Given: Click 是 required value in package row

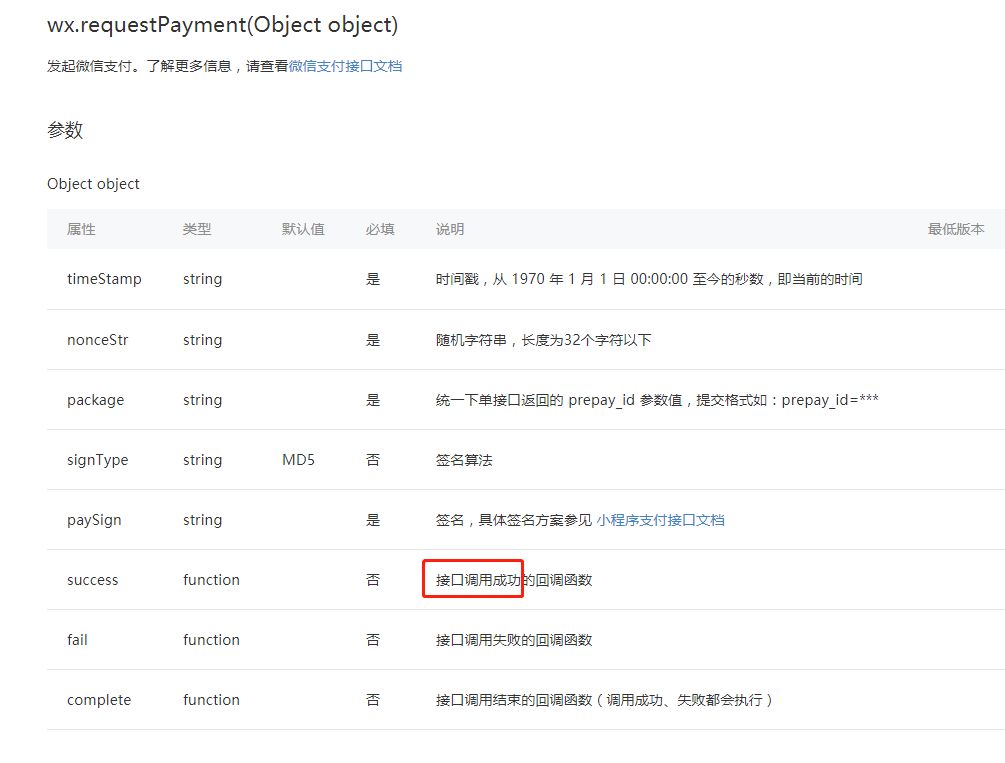Looking at the screenshot, I should point(373,400).
